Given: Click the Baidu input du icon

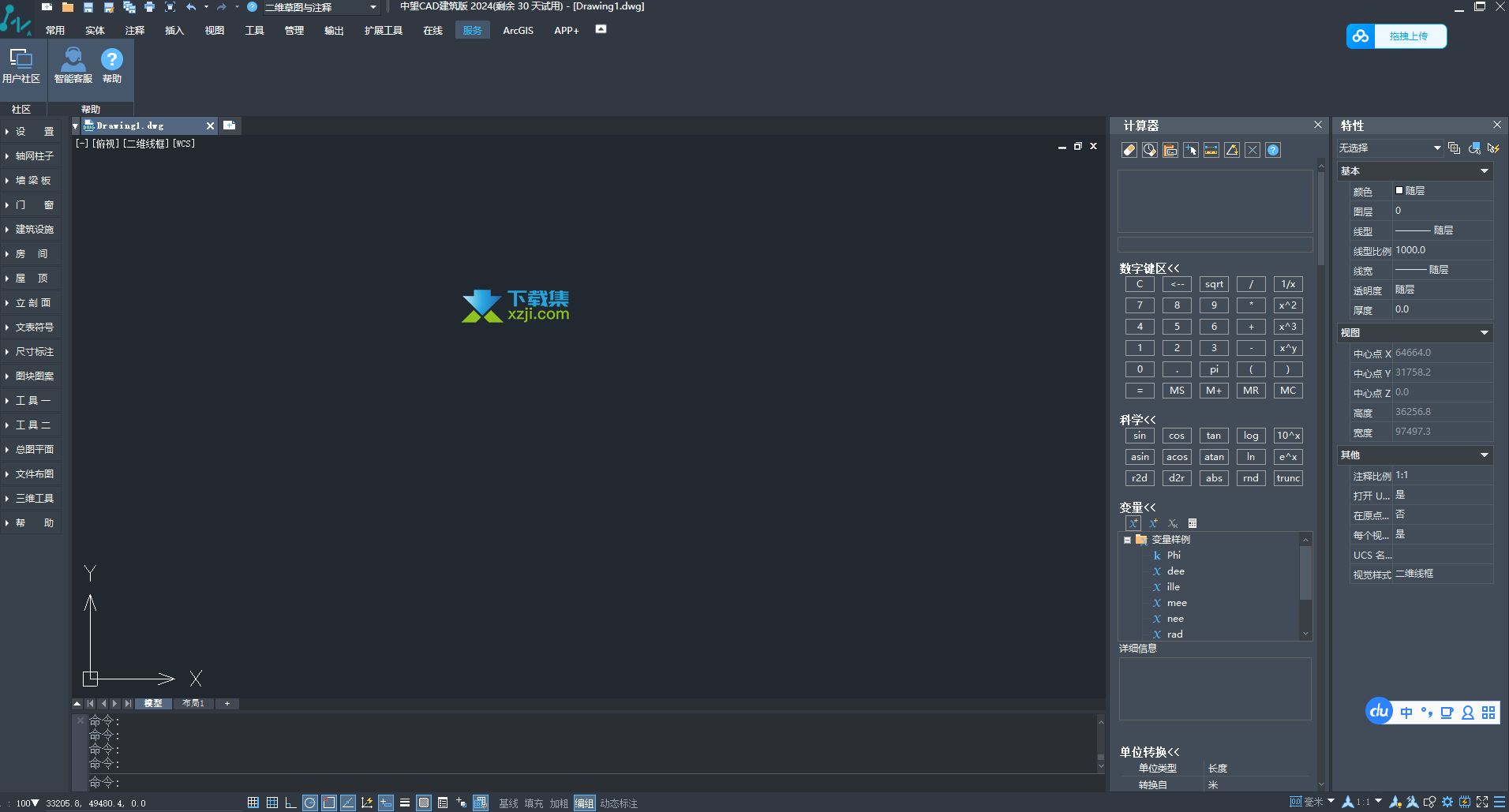Looking at the screenshot, I should click(x=1379, y=711).
